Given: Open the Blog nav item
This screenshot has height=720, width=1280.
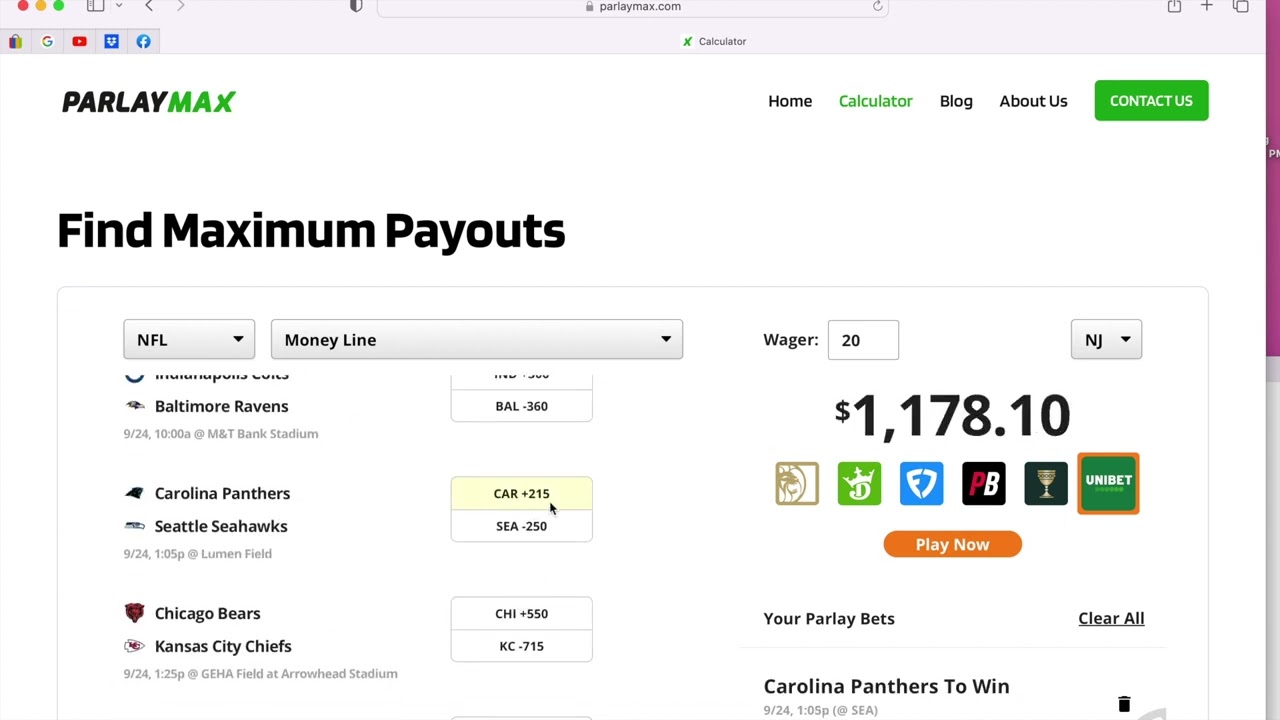Looking at the screenshot, I should pos(956,101).
